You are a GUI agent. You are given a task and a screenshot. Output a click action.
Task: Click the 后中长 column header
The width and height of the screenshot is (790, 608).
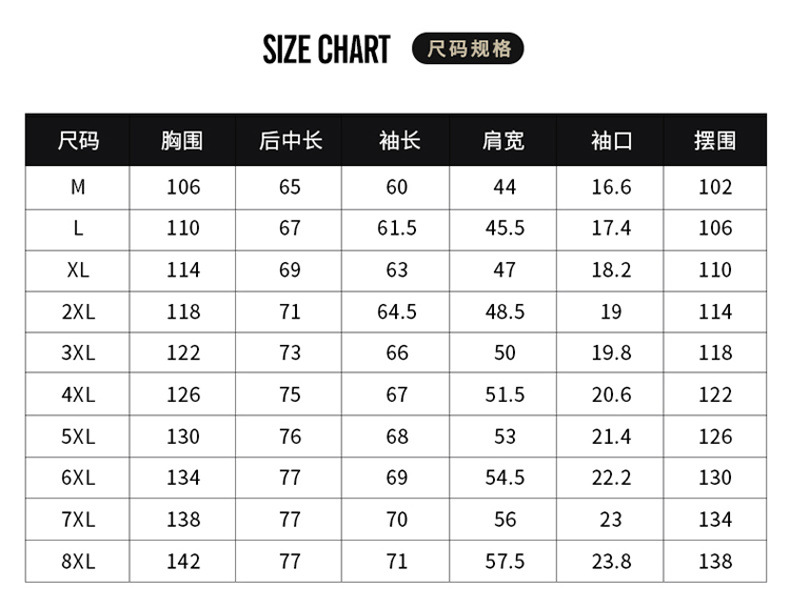290,141
